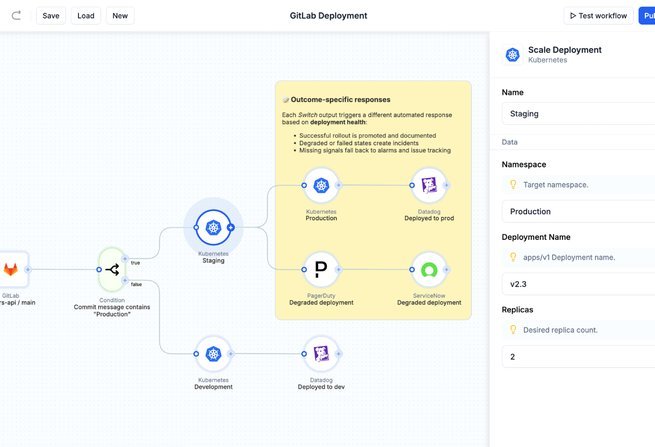Click the Test workflow button
This screenshot has width=655, height=447.
click(x=598, y=16)
